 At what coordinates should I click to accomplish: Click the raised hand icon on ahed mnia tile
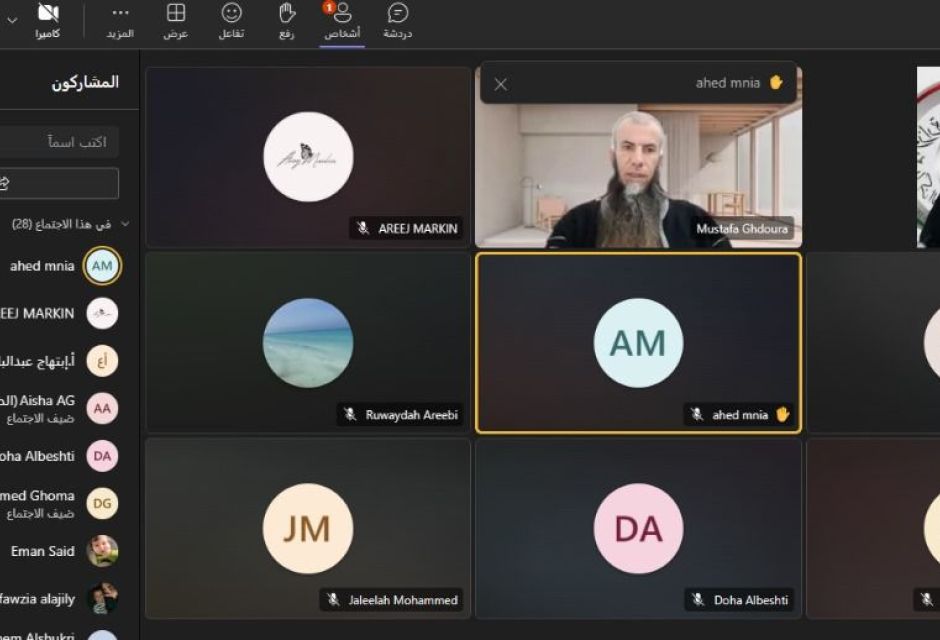pos(782,414)
